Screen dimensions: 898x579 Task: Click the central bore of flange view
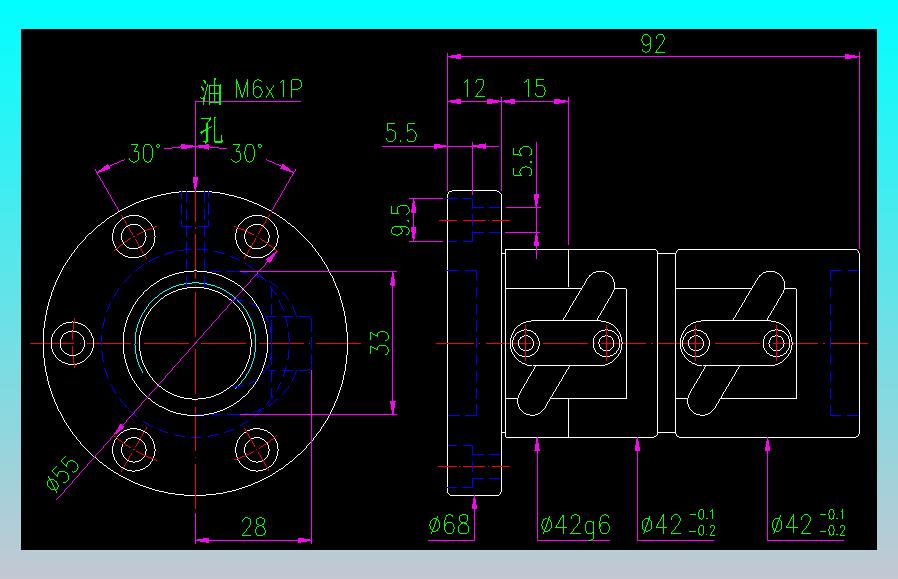click(x=195, y=342)
